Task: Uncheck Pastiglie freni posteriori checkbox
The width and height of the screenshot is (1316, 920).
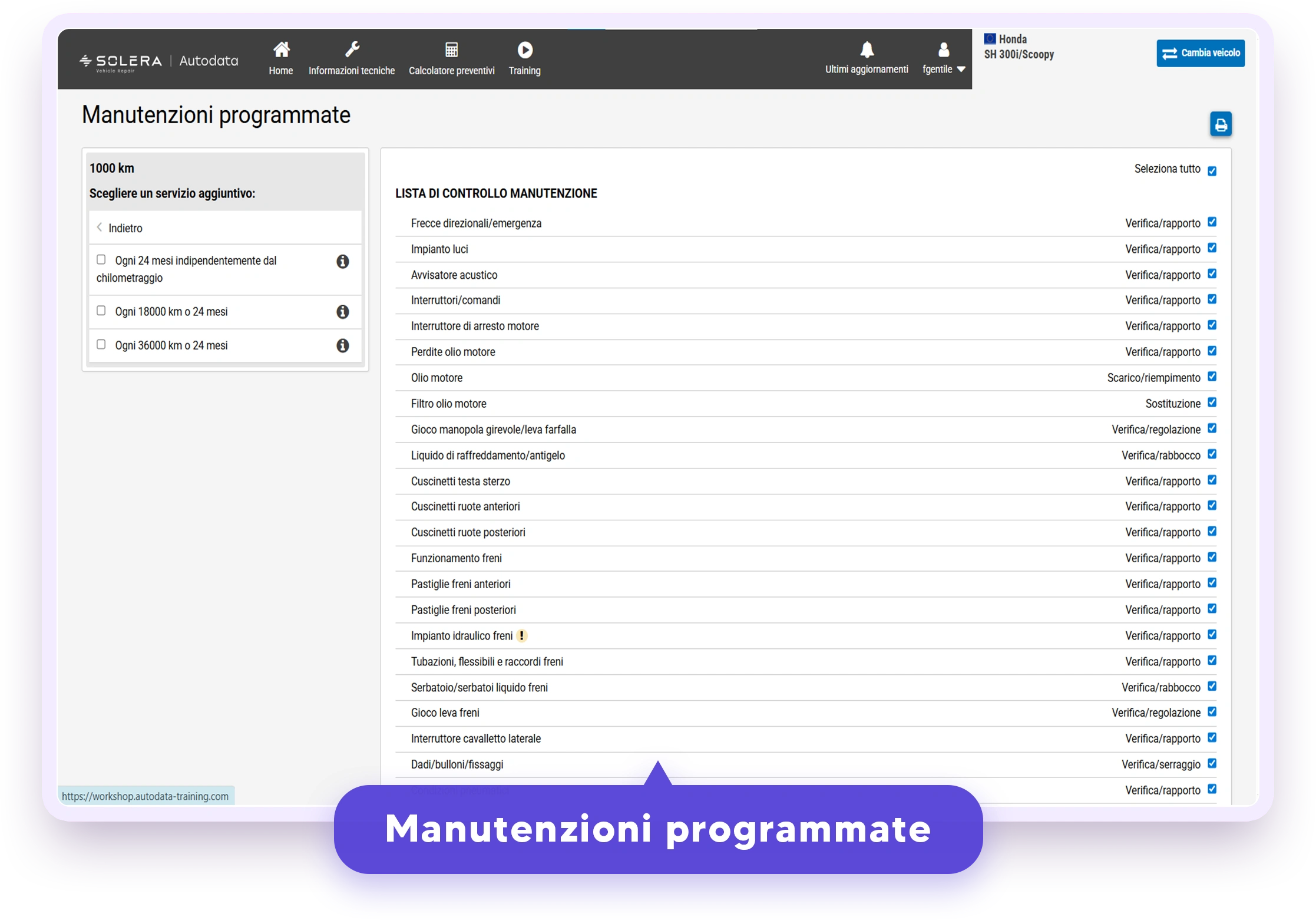Action: pyautogui.click(x=1212, y=609)
